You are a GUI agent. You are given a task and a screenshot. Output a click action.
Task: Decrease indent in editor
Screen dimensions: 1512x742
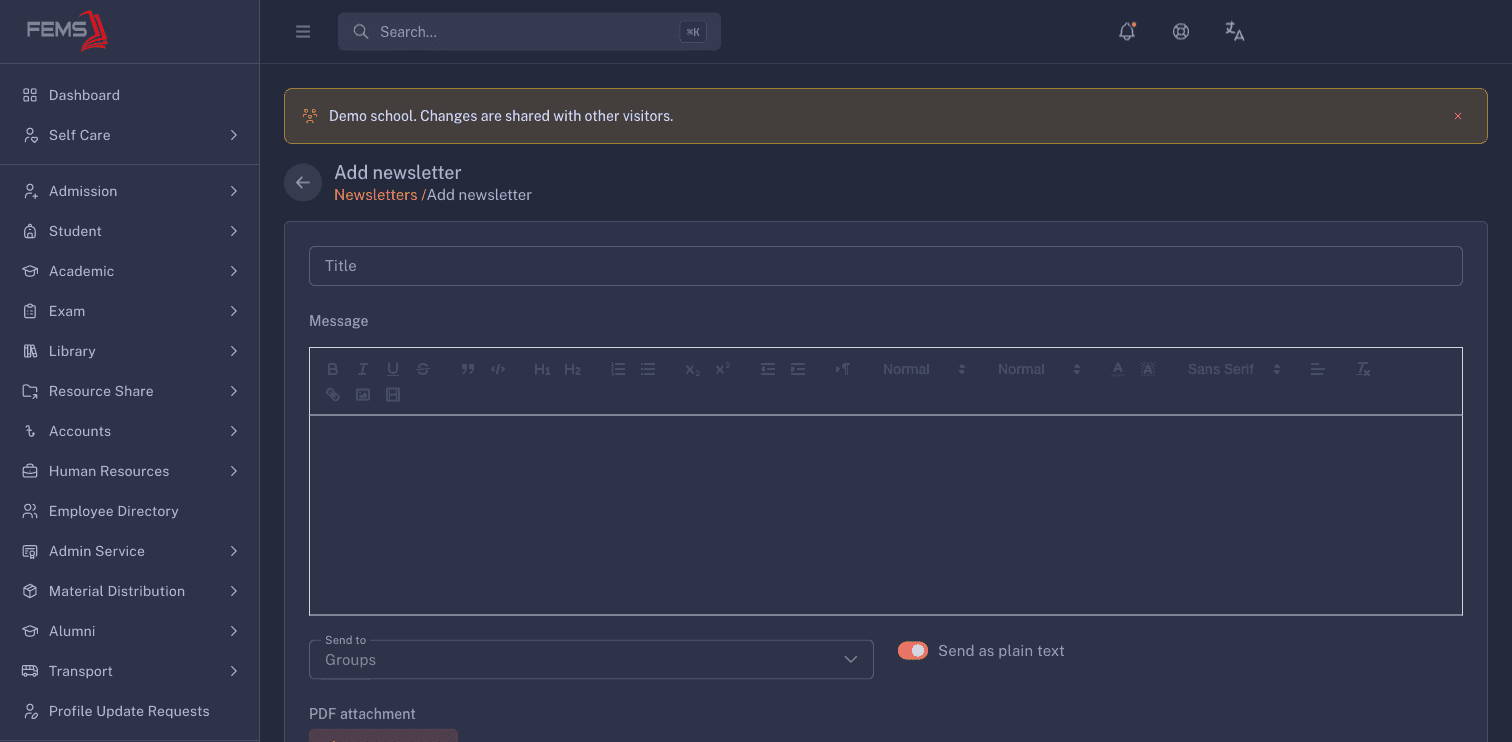pos(767,369)
